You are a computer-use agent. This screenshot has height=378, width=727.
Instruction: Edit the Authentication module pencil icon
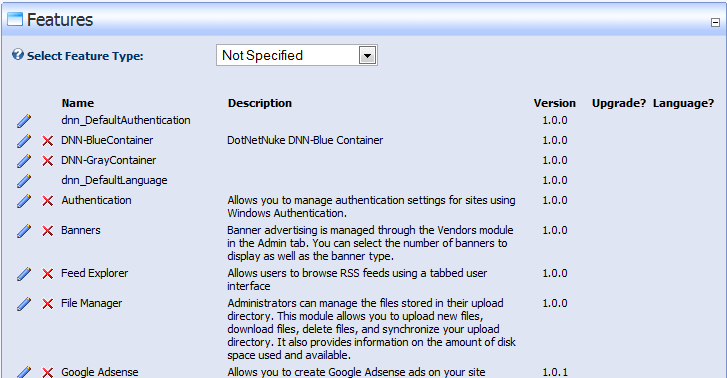24,201
